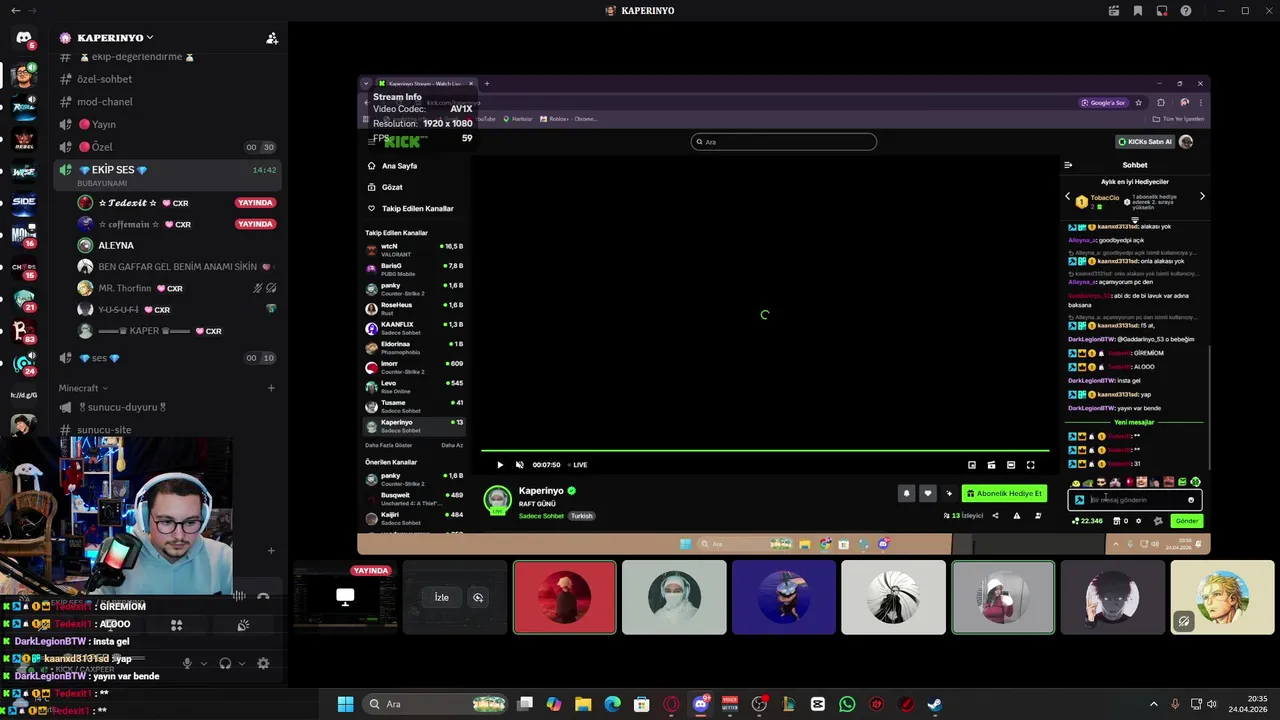Select Ana Sayfa in Kick sidebar
The height and width of the screenshot is (720, 1280).
(399, 166)
